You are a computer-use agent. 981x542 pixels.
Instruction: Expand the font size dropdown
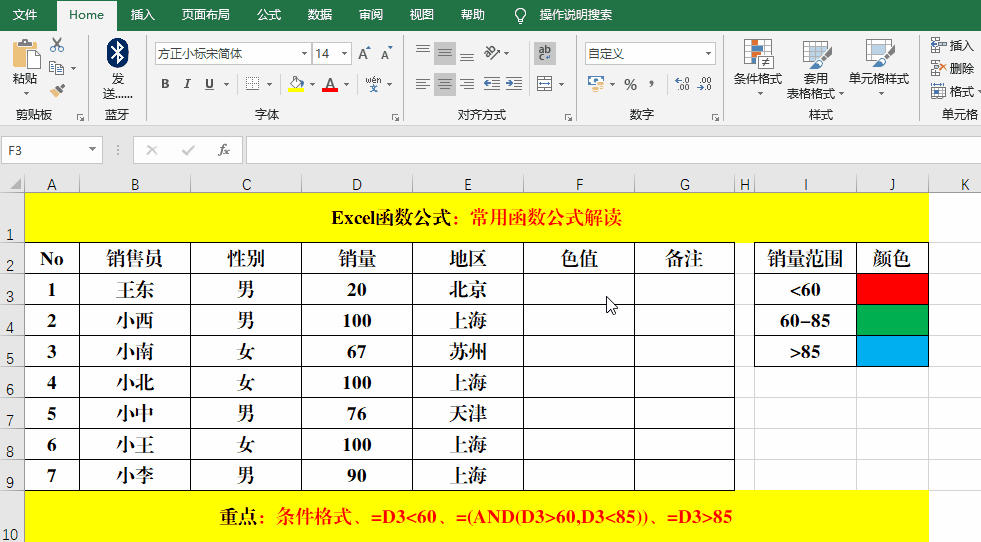pos(345,54)
